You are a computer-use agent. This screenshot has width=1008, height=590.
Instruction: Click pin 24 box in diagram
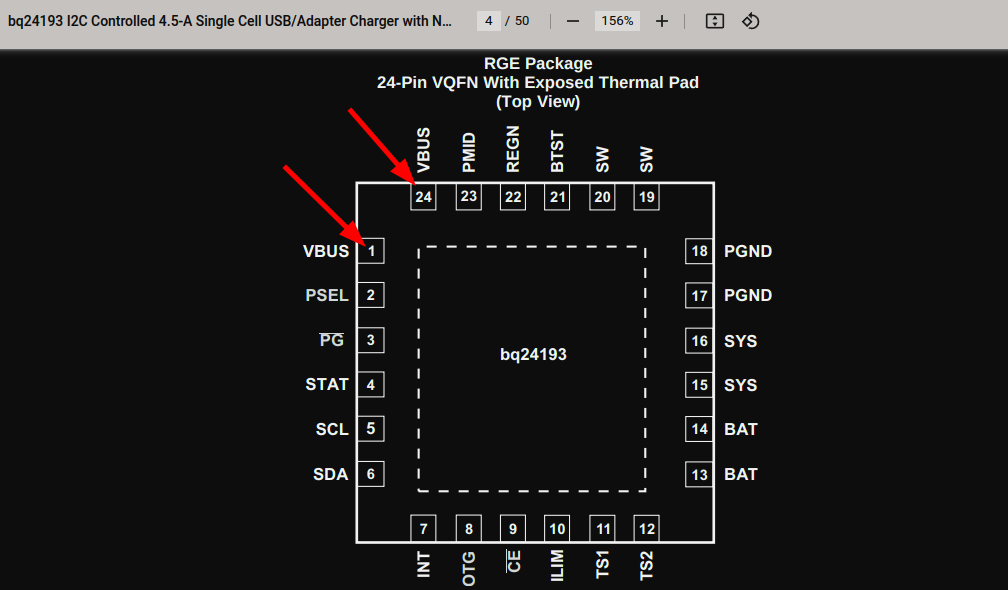[x=423, y=197]
